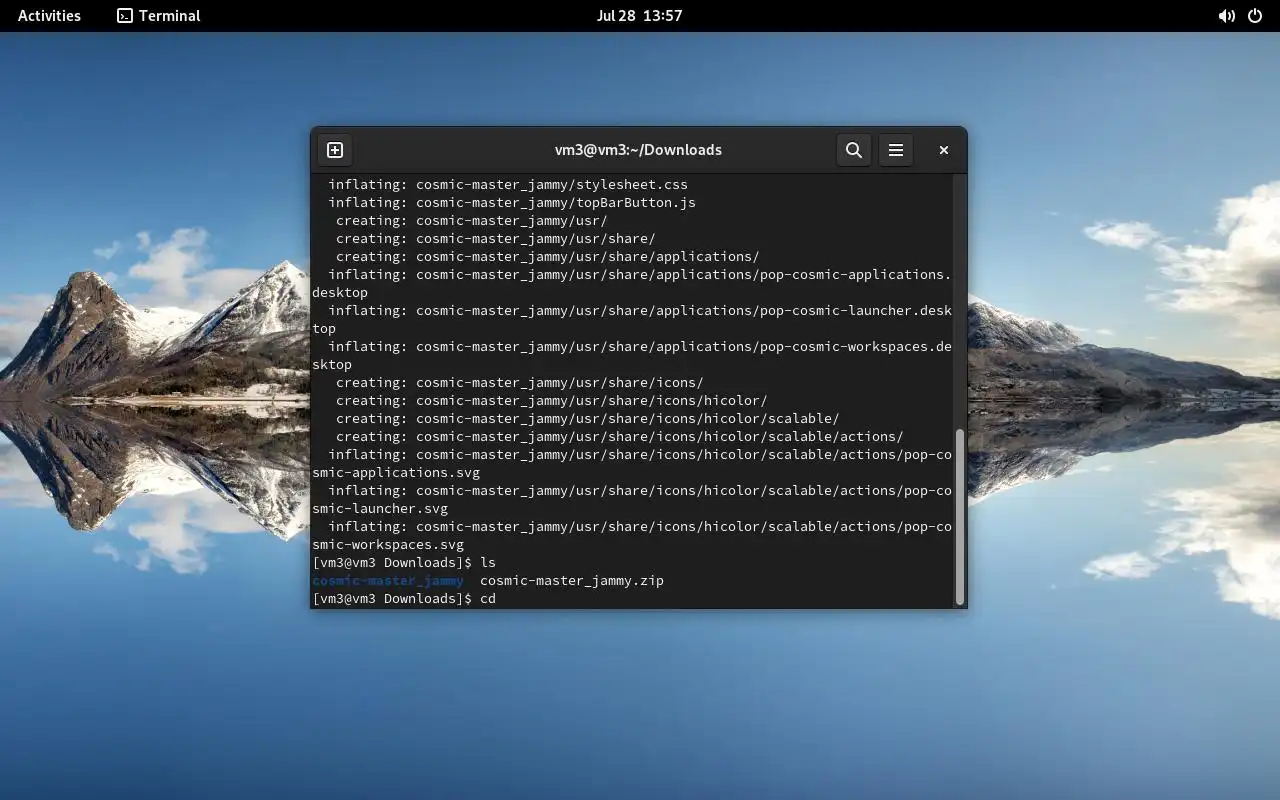Click the line creating cosmic-master_jammy/usr/

point(472,221)
